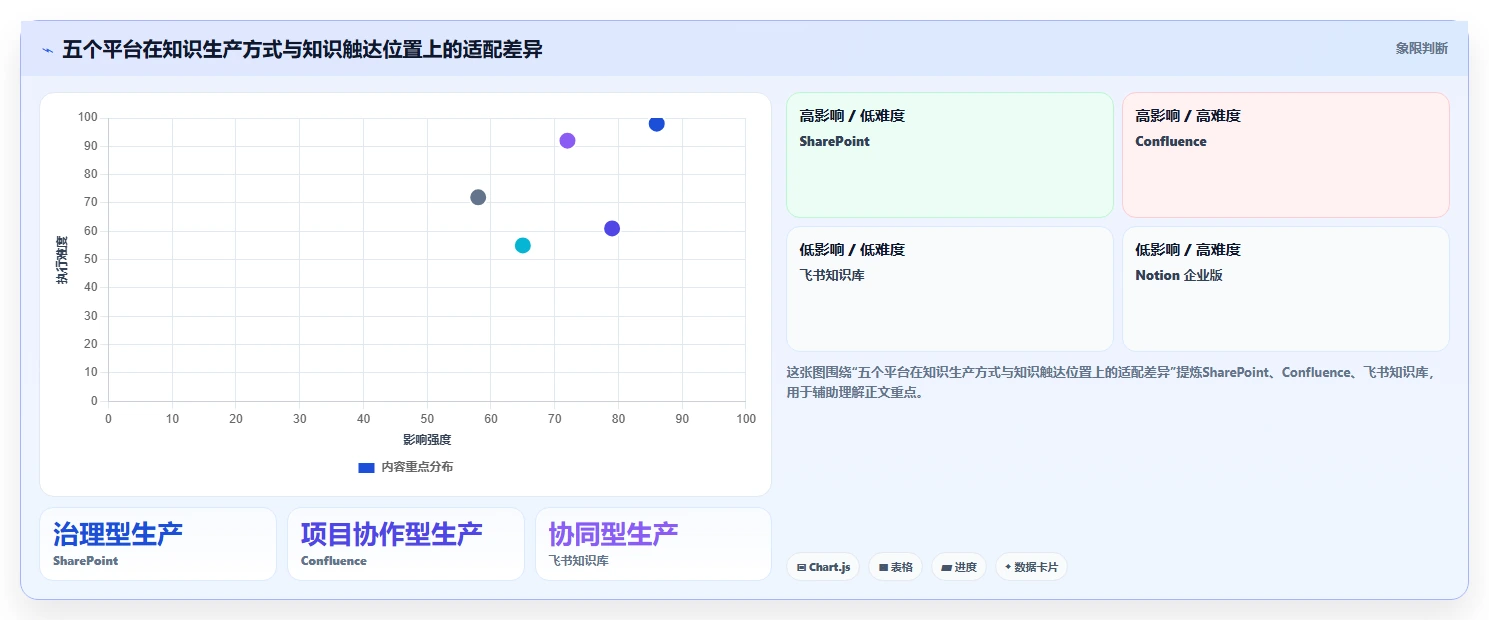Toggle the 内容重点分布 legend swatch
Viewport: 1489px width, 620px height.
366,468
